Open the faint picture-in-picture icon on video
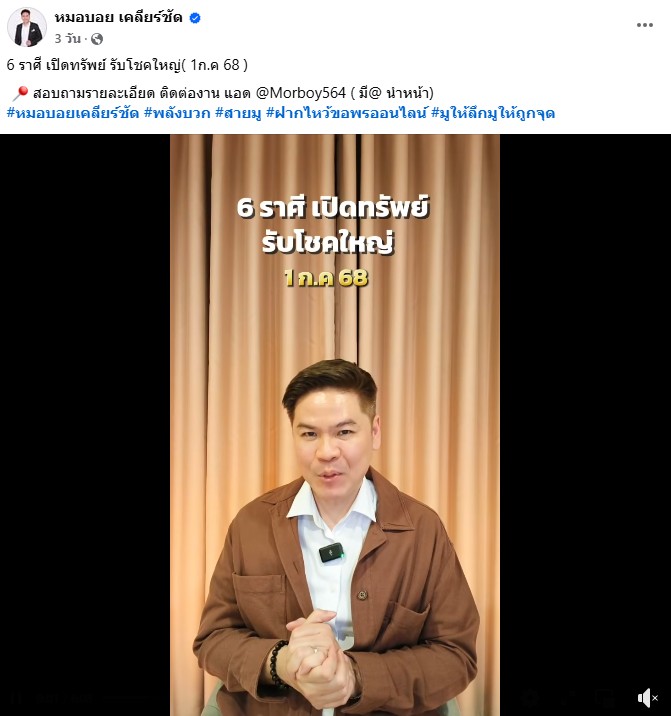 (605, 698)
